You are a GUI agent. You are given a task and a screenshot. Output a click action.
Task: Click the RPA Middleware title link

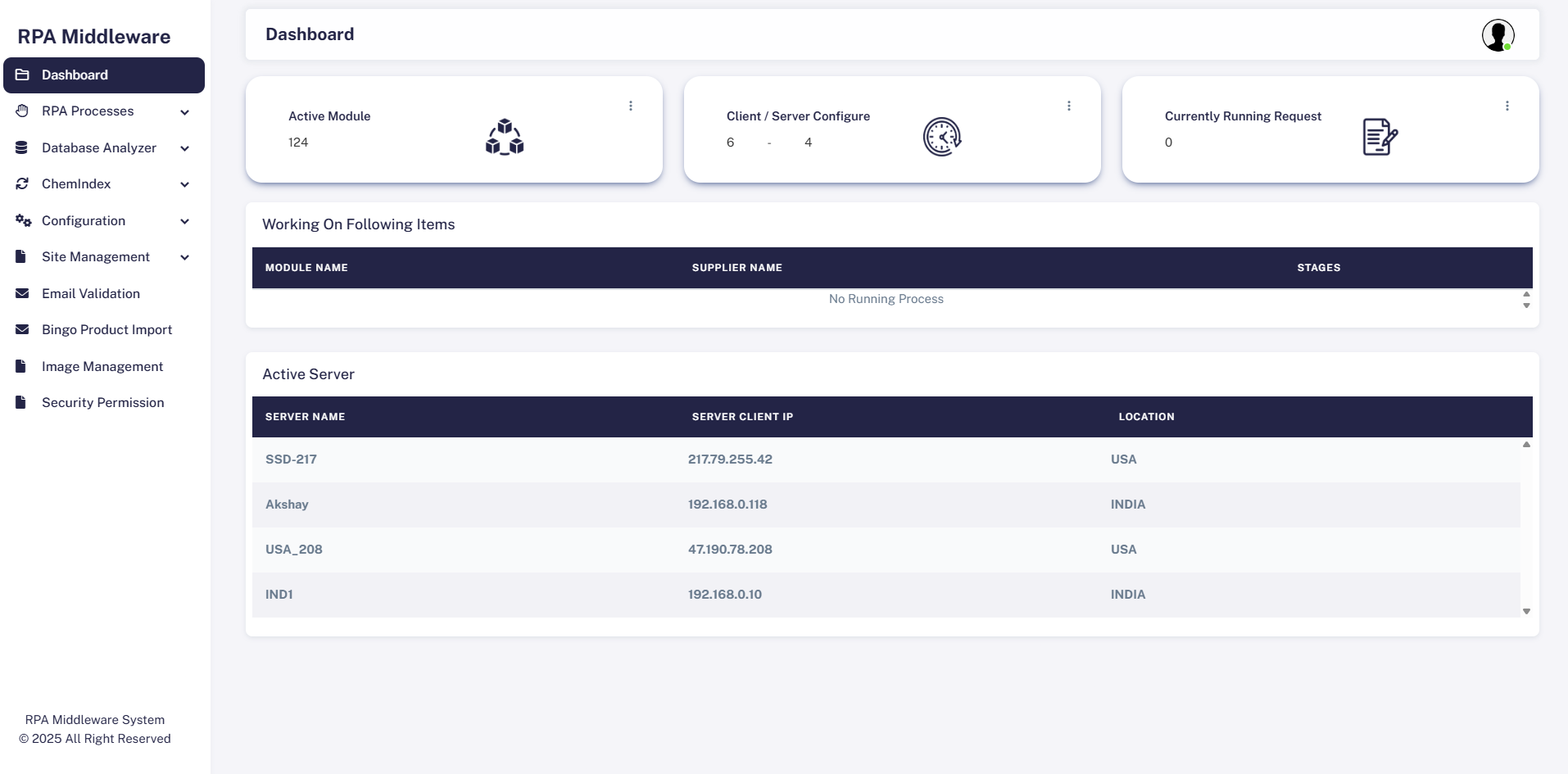pyautogui.click(x=94, y=37)
